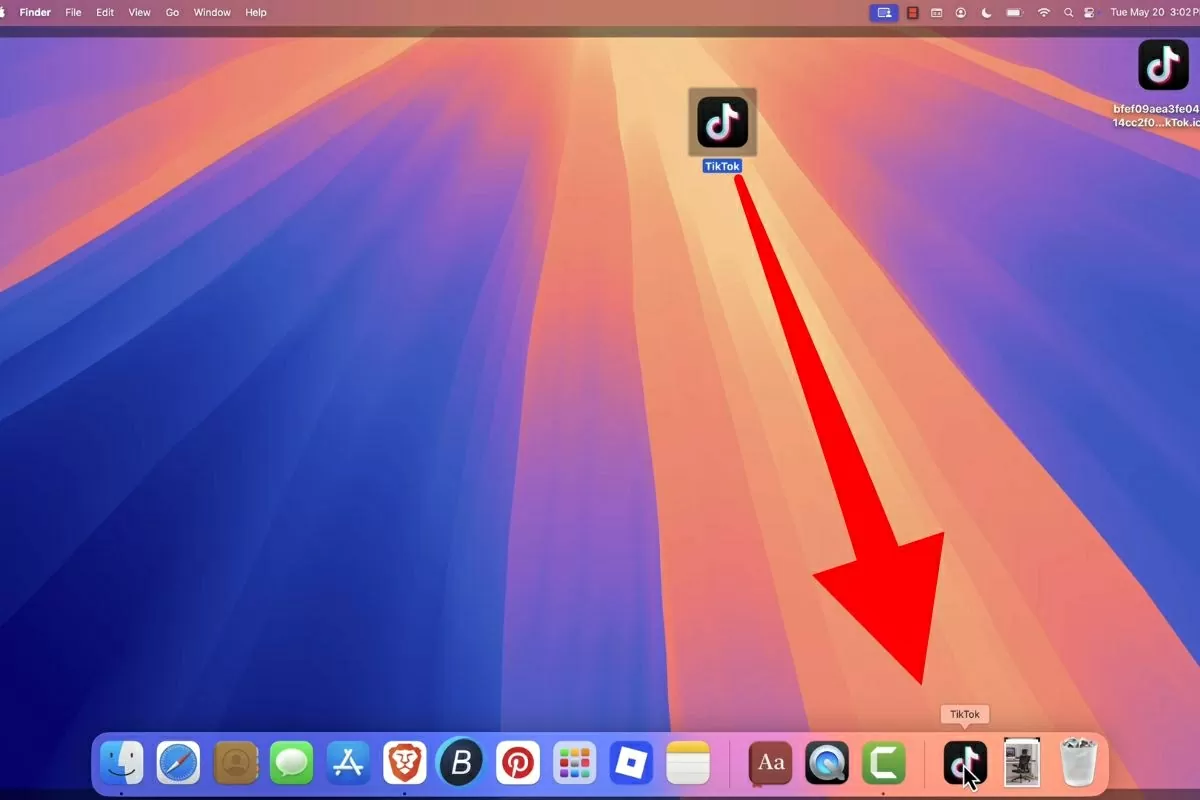Open Roblox from the Dock
This screenshot has width=1200, height=800.
(x=631, y=763)
